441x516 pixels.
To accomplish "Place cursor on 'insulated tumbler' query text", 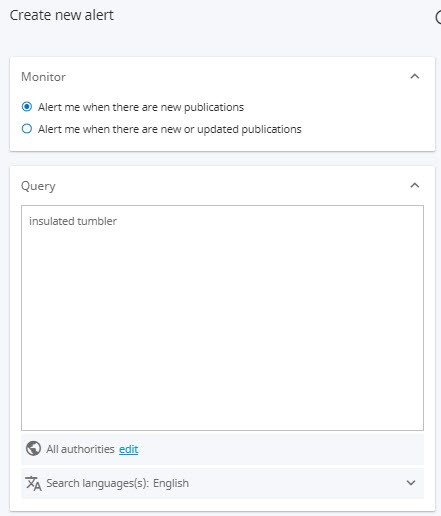I will (x=73, y=221).
